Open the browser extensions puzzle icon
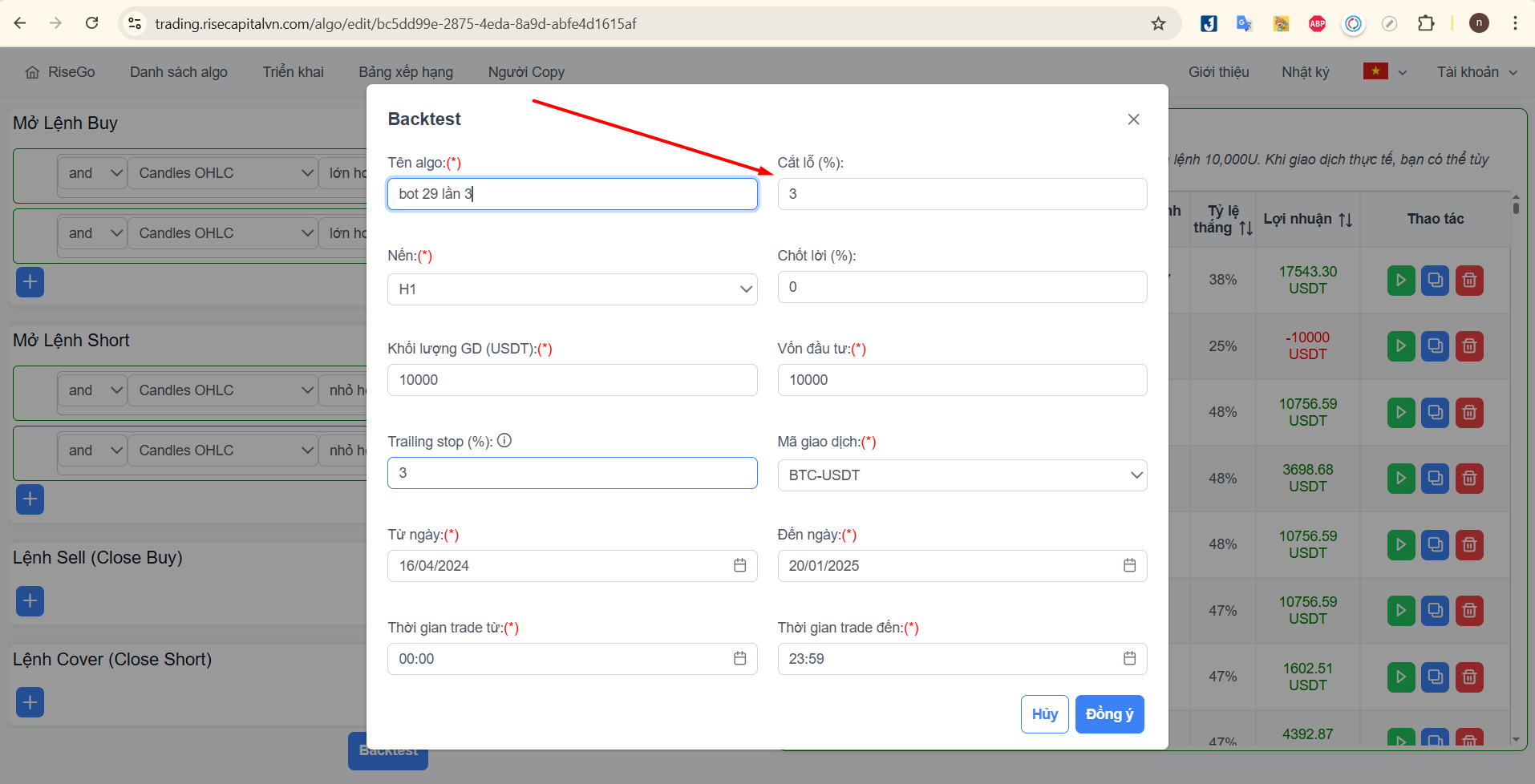Viewport: 1535px width, 784px height. click(1426, 23)
